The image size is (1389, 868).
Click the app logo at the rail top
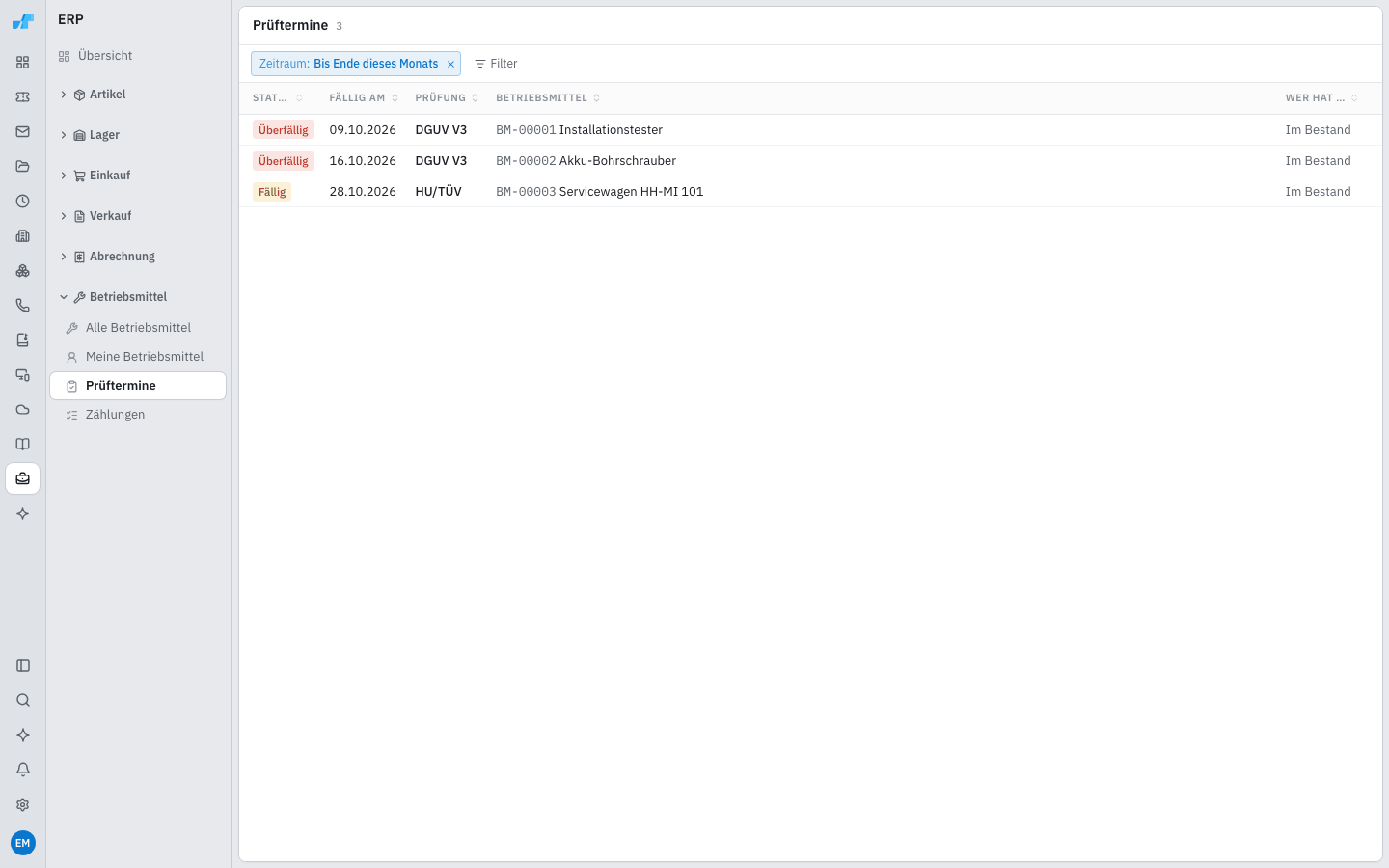[x=23, y=20]
